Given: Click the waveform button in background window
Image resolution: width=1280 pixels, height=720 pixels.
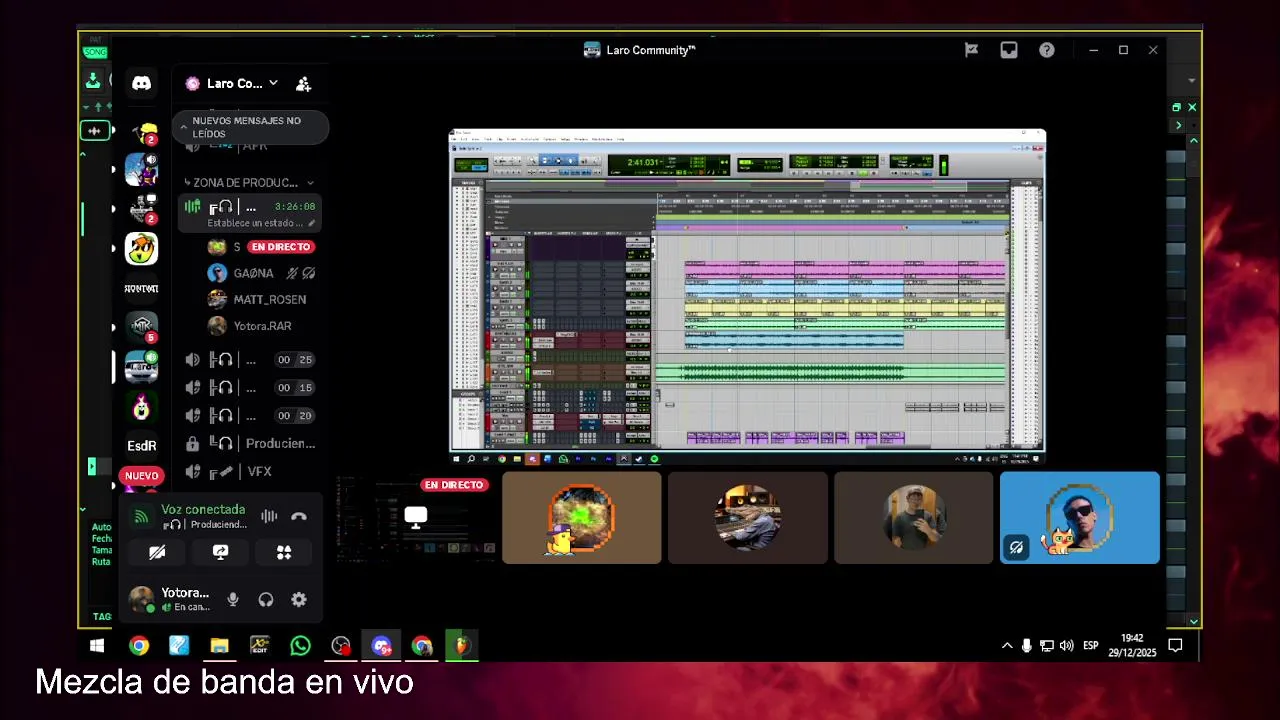Looking at the screenshot, I should click(x=95, y=130).
